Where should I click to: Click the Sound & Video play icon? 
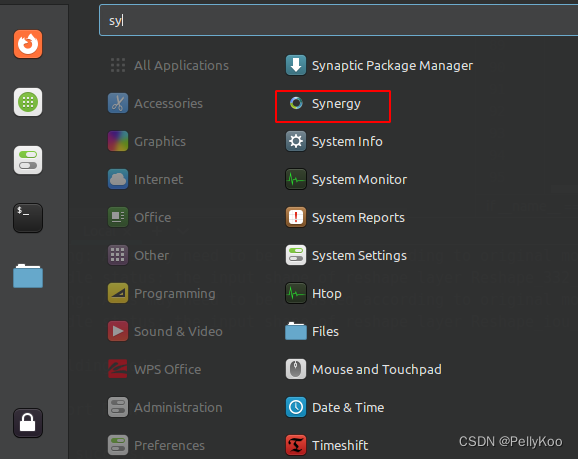coord(118,331)
